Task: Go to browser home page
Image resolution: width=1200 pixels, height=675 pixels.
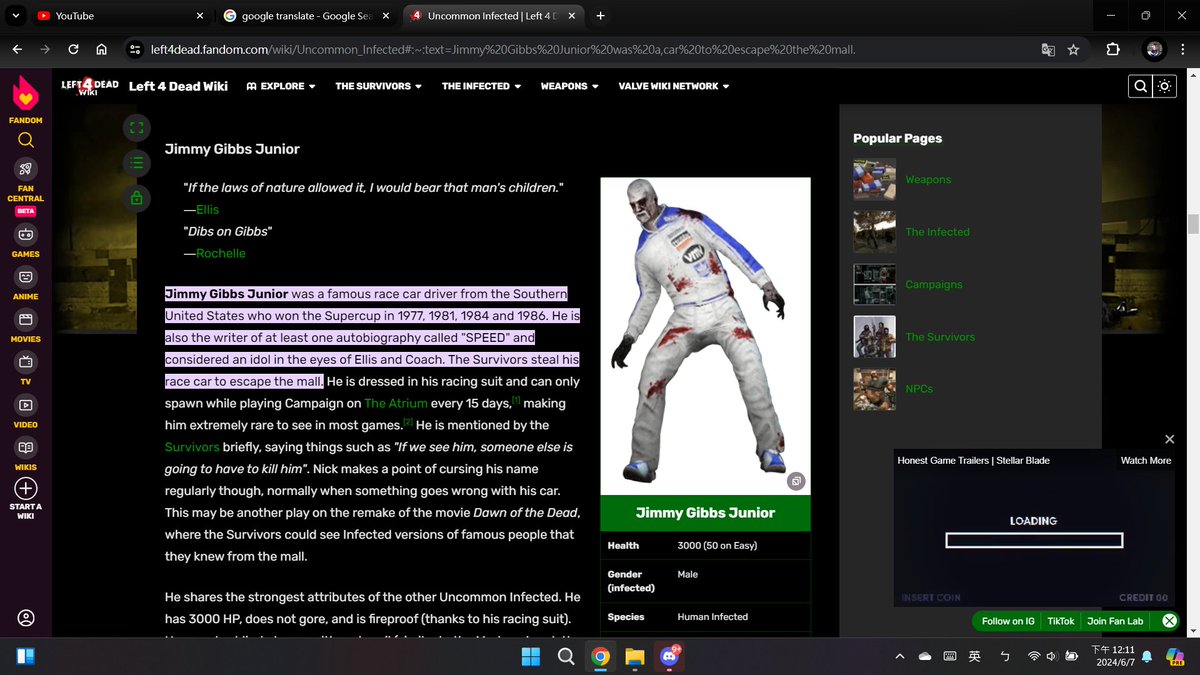Action: (x=102, y=50)
